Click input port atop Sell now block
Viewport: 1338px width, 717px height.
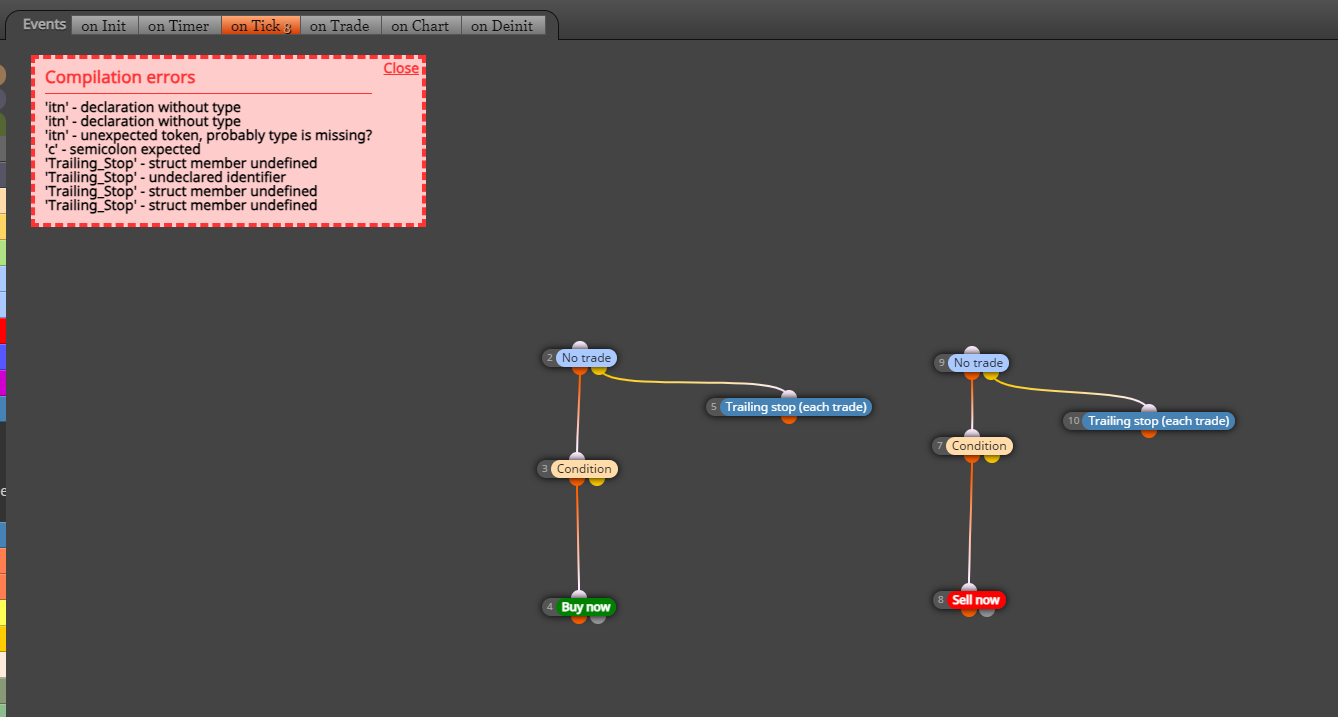click(x=968, y=588)
